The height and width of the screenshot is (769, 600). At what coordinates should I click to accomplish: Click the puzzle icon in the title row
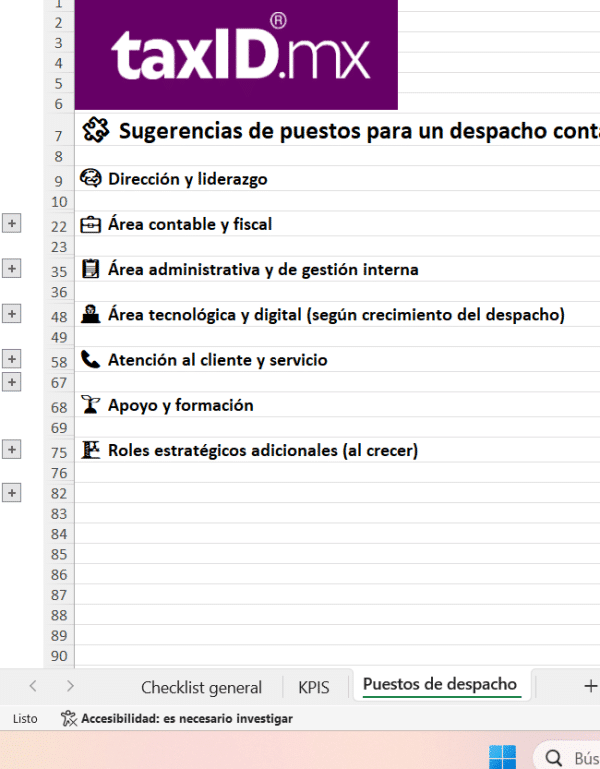tap(95, 130)
